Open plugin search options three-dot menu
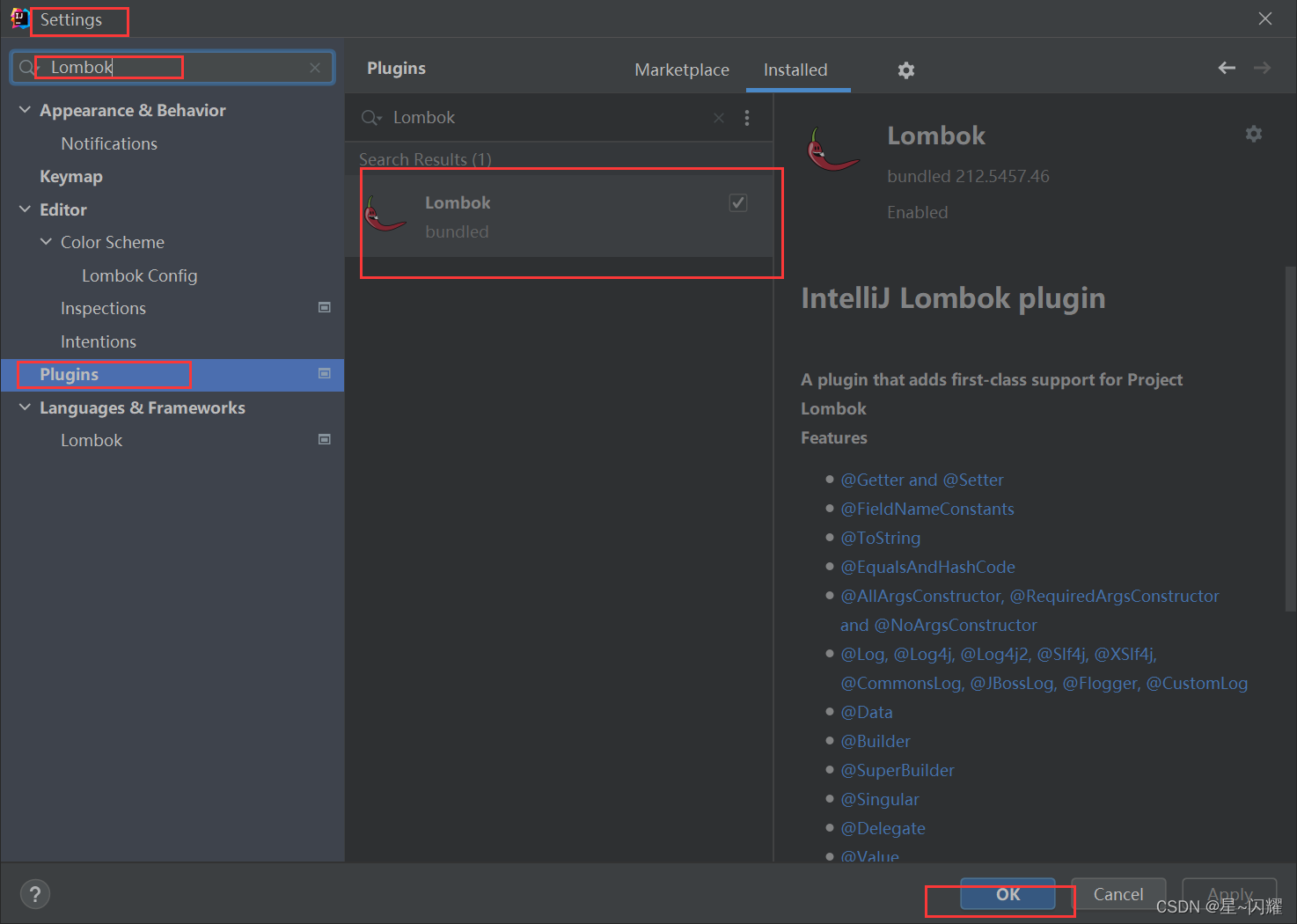Viewport: 1297px width, 924px height. tap(747, 118)
